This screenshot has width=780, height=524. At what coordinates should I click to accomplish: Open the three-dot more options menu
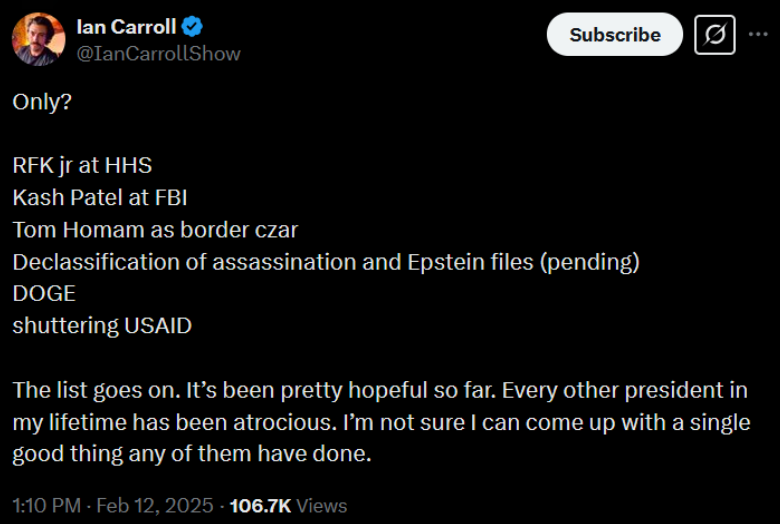(x=757, y=35)
